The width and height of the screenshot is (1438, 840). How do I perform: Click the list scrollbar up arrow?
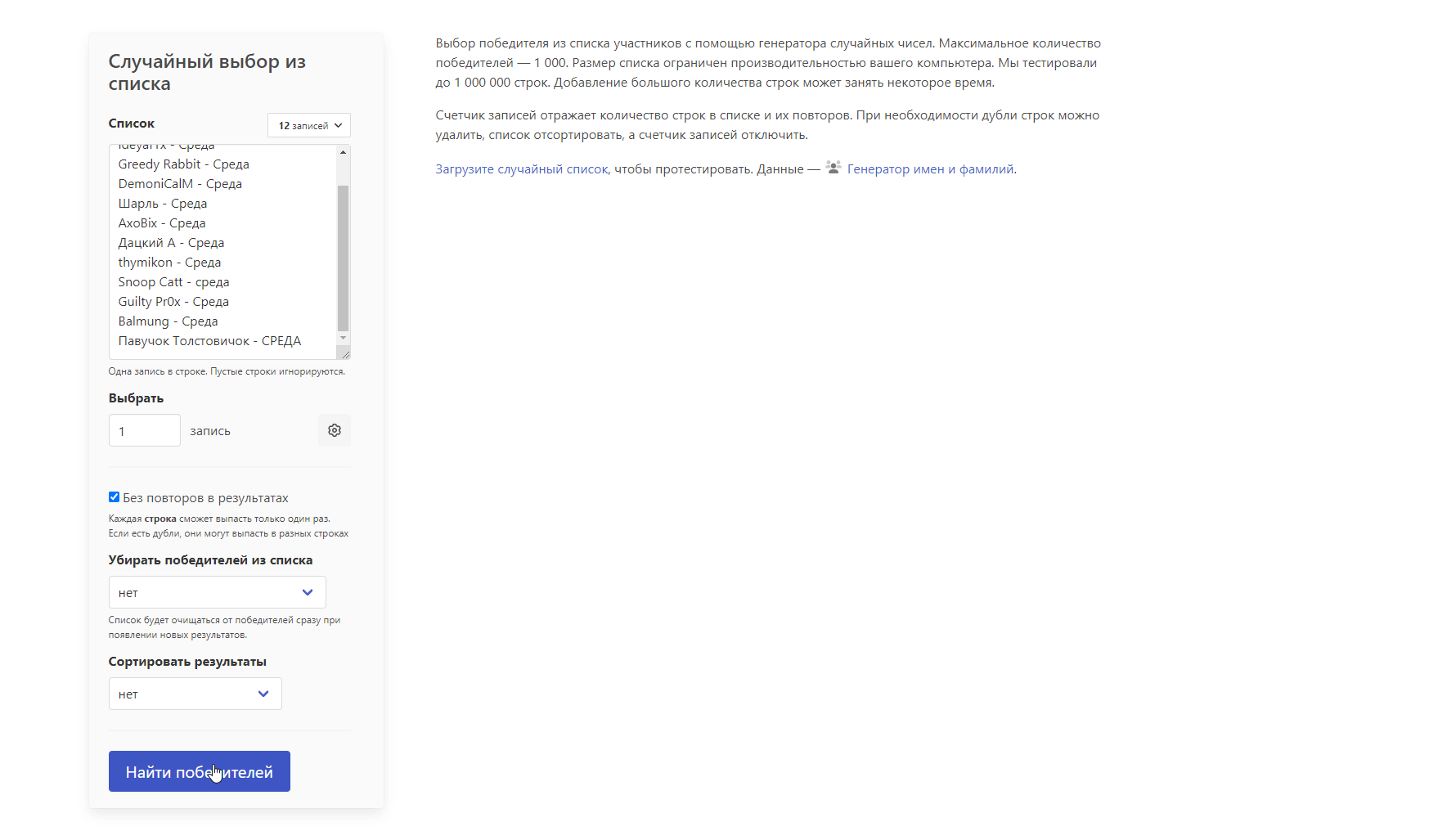point(343,152)
